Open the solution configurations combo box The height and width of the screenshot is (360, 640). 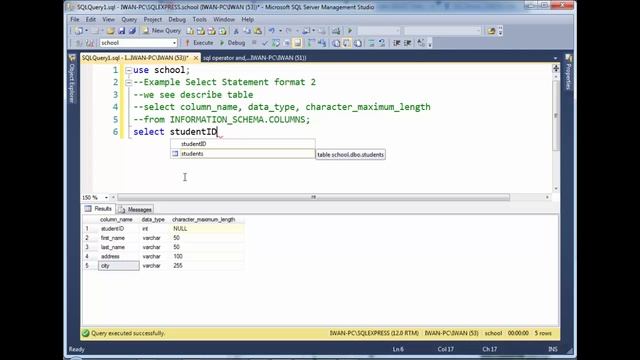[x=379, y=31]
